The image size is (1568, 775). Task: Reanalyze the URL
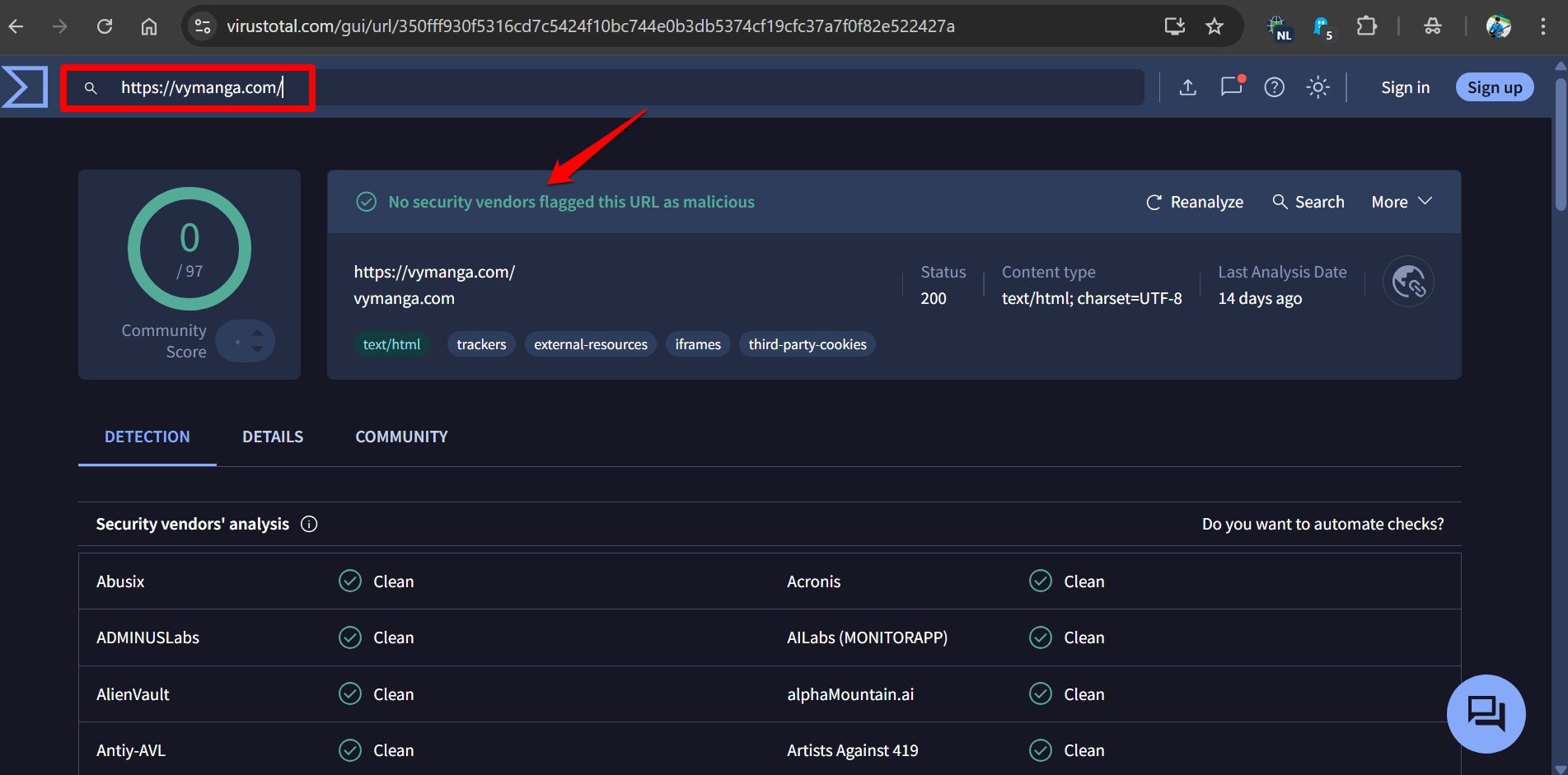coord(1195,202)
